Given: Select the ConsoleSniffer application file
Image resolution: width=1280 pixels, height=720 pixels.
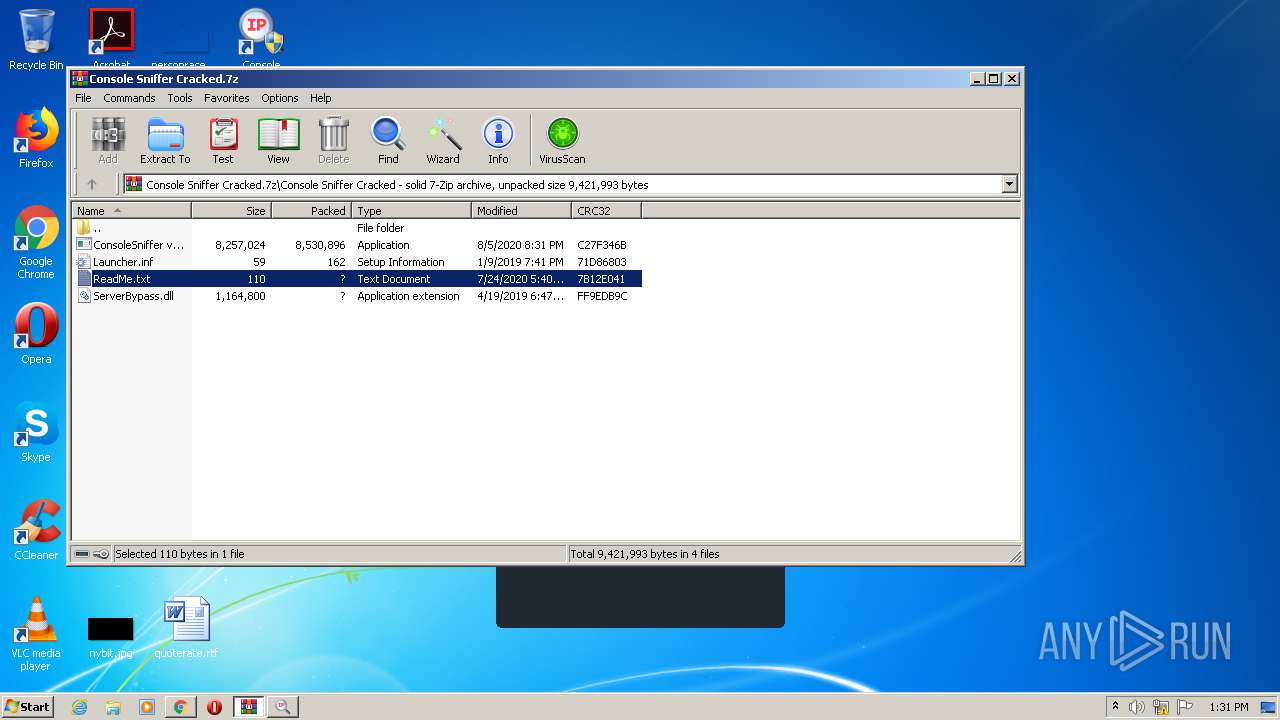Looking at the screenshot, I should click(357, 245).
